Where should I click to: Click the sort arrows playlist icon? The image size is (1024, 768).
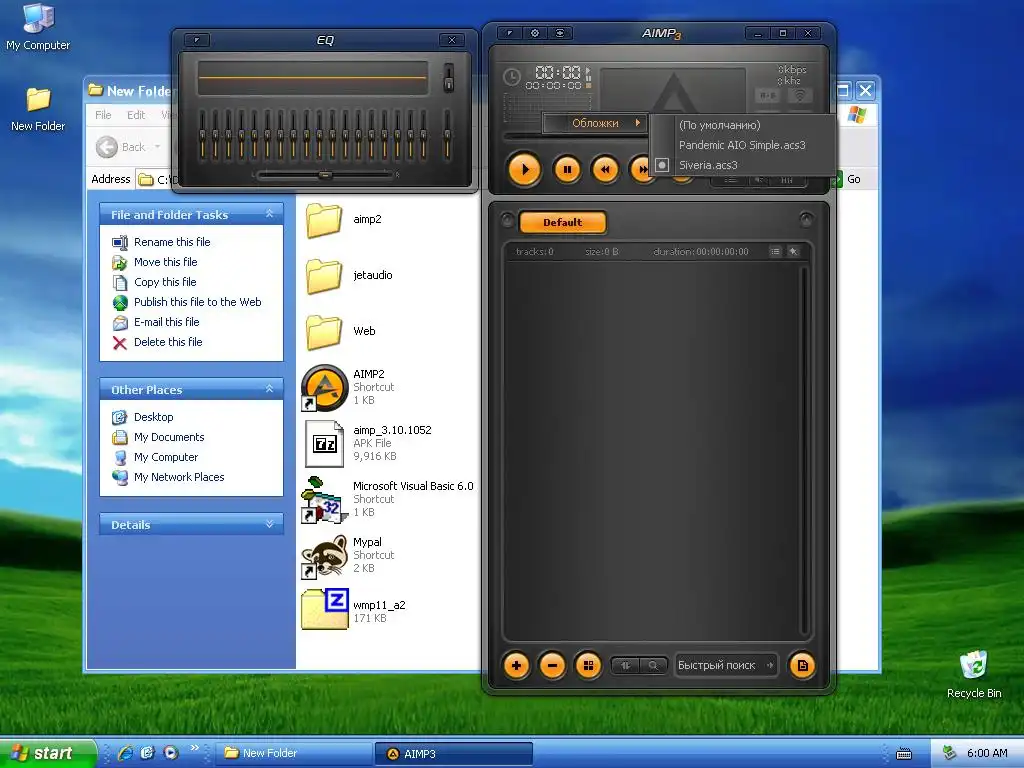tap(625, 665)
